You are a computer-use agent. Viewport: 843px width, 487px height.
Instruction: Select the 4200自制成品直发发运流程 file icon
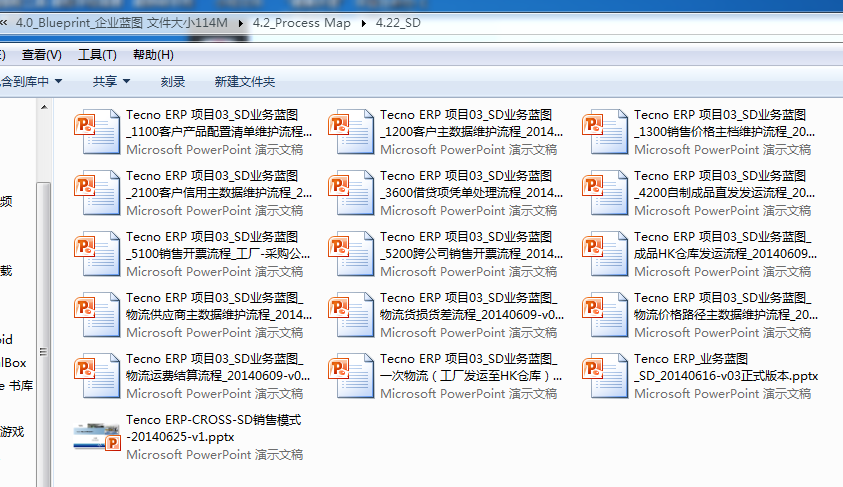(605, 192)
